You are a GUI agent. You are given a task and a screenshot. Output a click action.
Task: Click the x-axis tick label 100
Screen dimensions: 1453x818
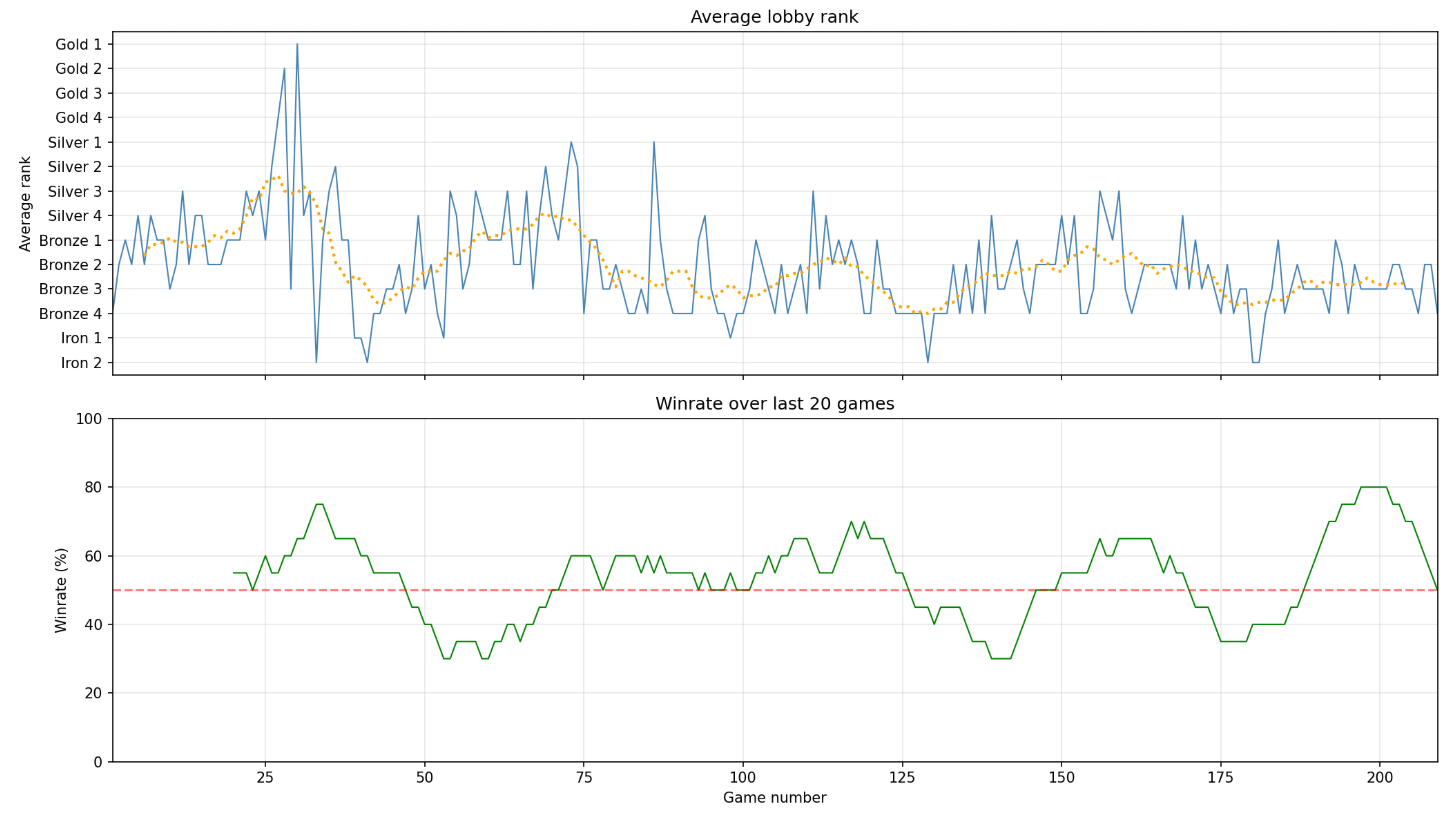(x=742, y=778)
